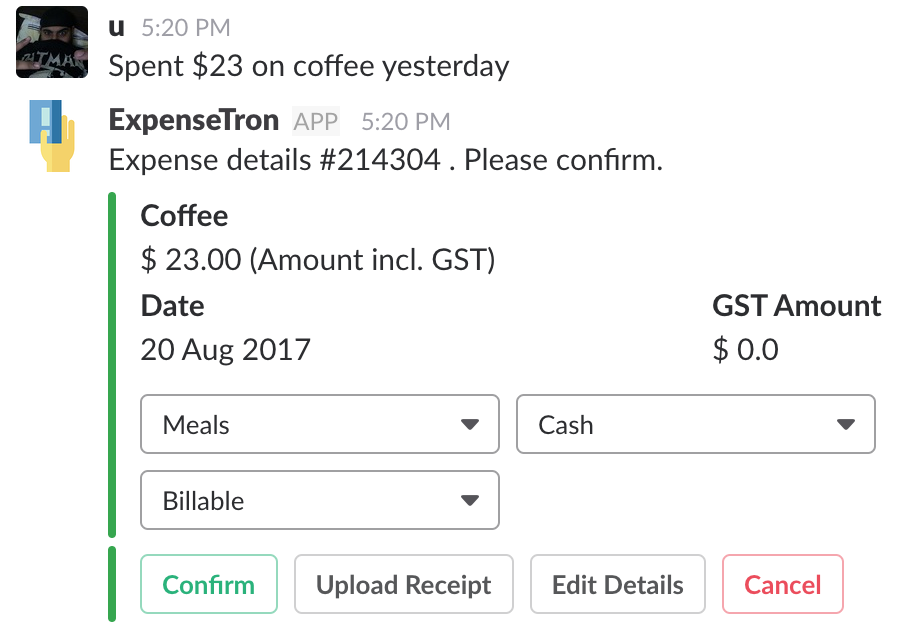Click the Coffee expense title
920x632 pixels.
(x=184, y=216)
